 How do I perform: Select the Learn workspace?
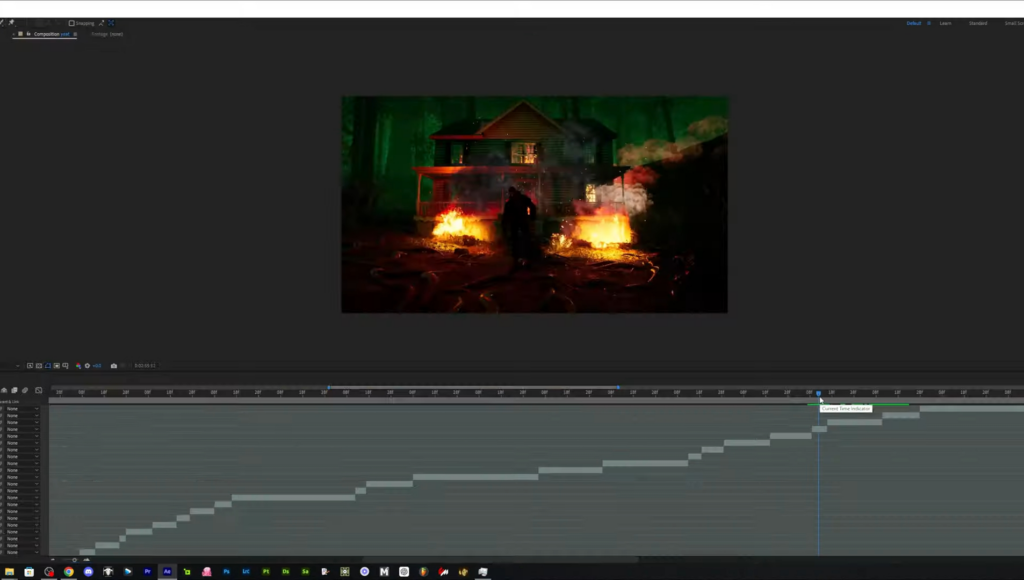945,23
